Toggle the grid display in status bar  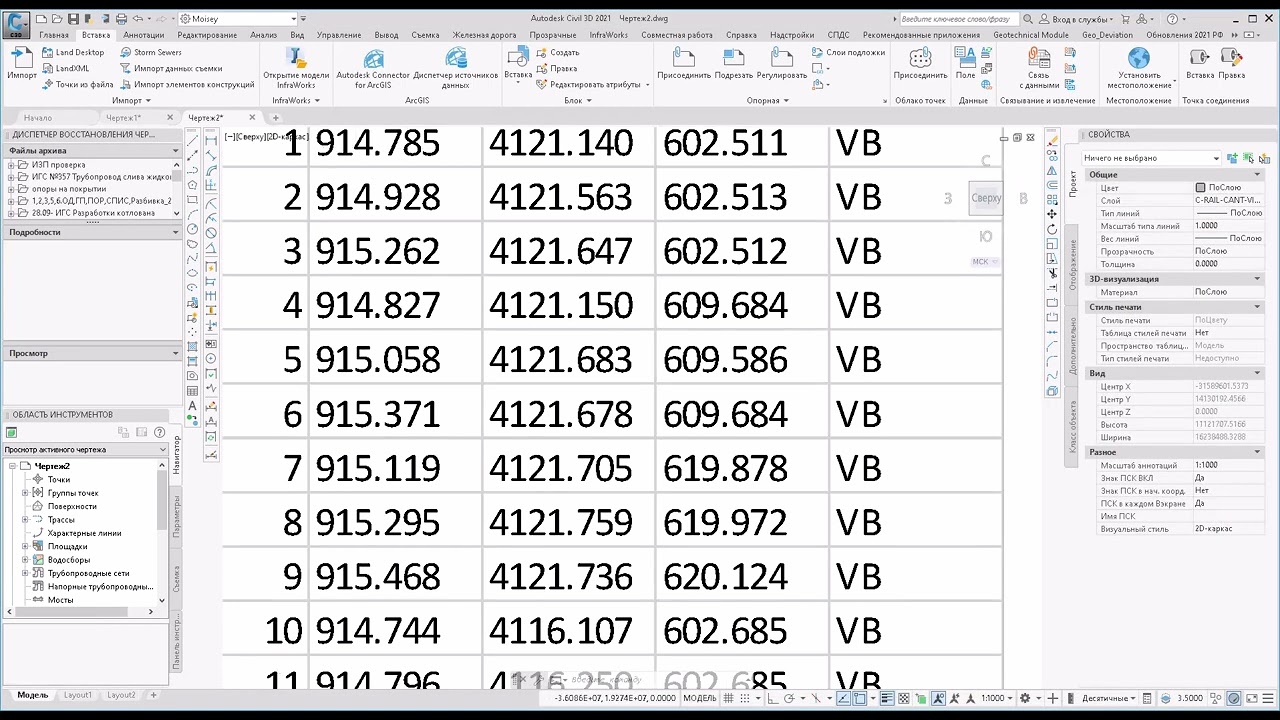coord(728,698)
